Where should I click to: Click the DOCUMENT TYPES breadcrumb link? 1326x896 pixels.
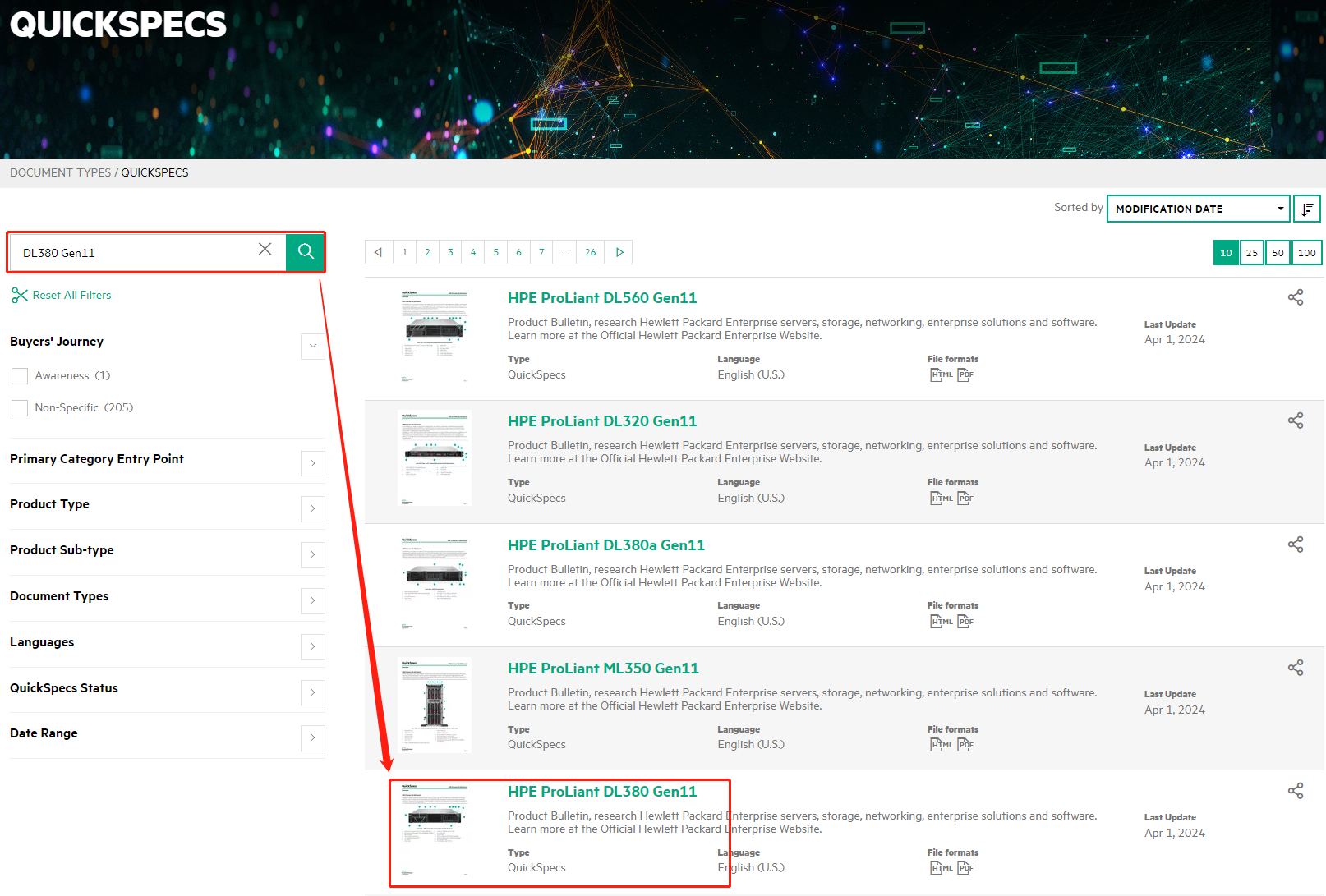click(60, 172)
